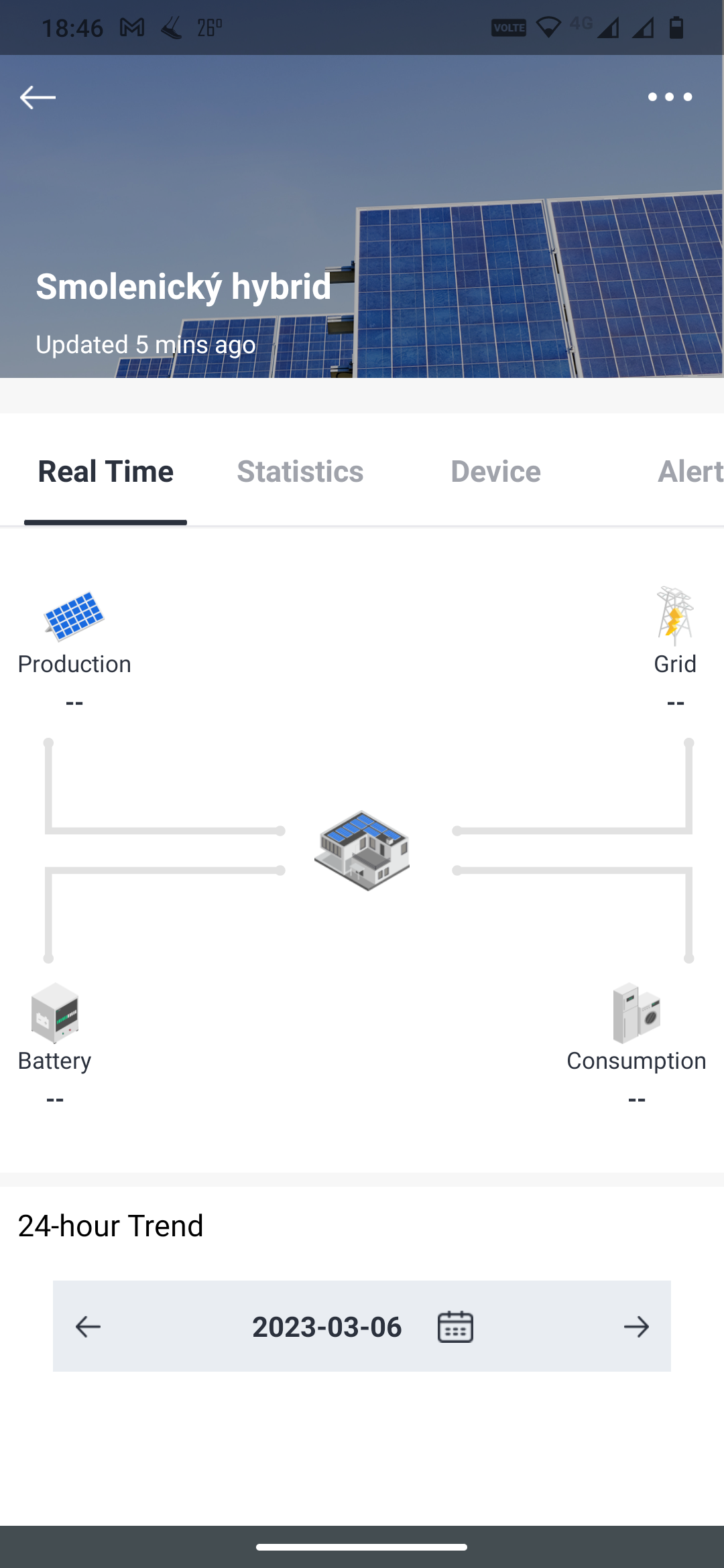This screenshot has height=1568, width=724.
Task: Switch to the Statistics tab
Action: (300, 472)
